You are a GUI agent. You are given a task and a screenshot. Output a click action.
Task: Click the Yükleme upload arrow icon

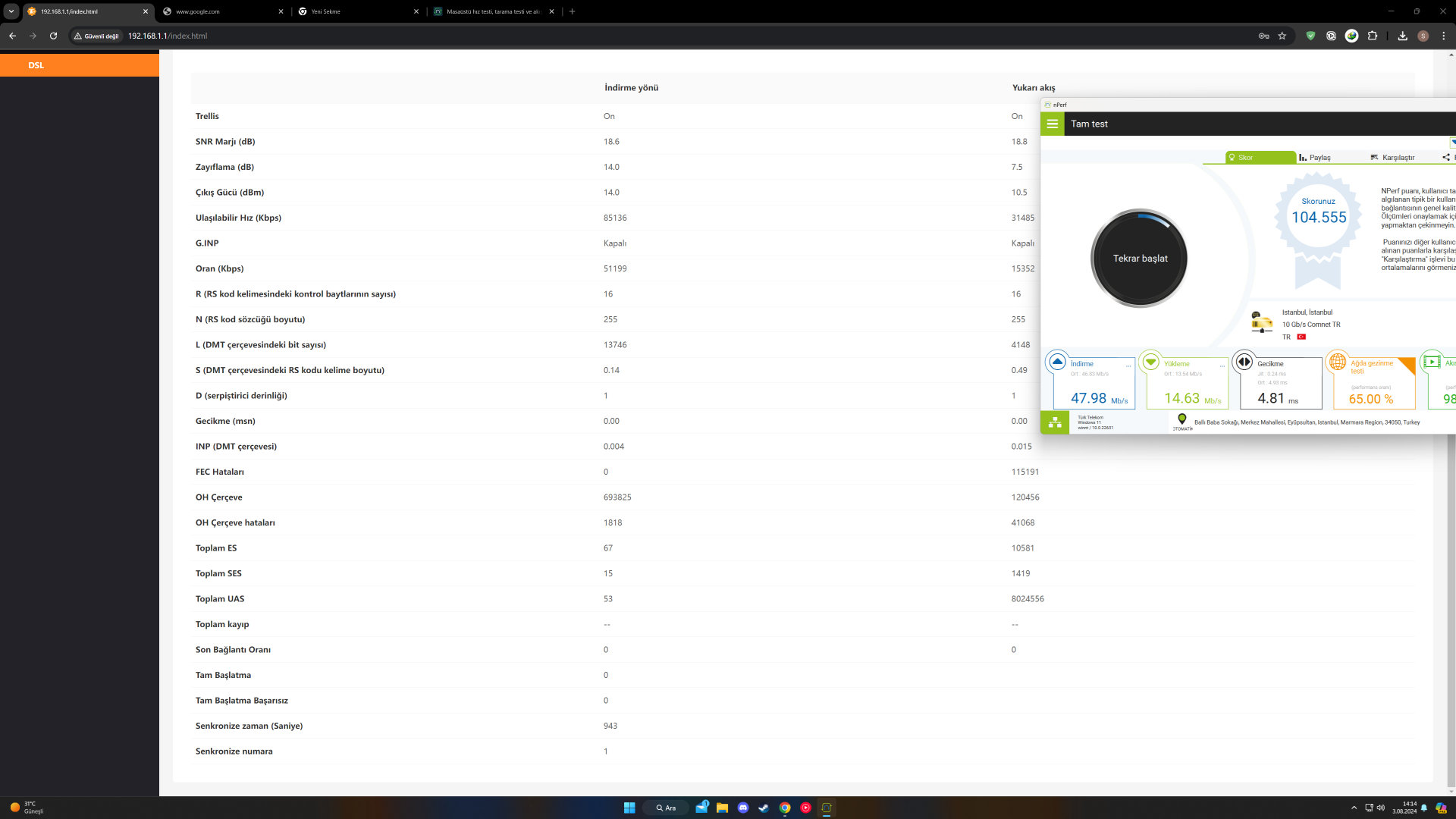1150,362
